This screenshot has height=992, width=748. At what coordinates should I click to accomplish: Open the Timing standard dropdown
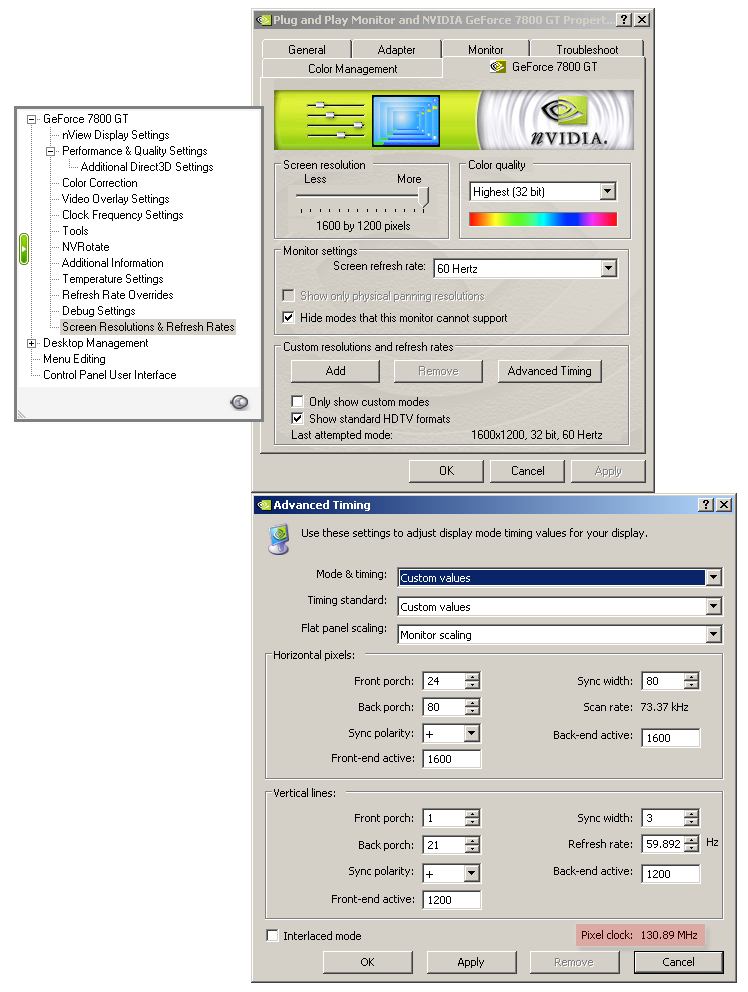713,606
